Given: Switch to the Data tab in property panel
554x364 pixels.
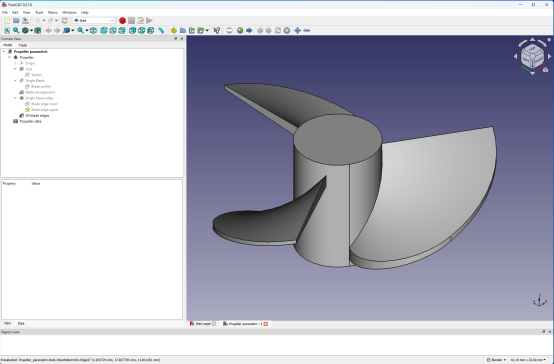Looking at the screenshot, I should pos(21,323).
